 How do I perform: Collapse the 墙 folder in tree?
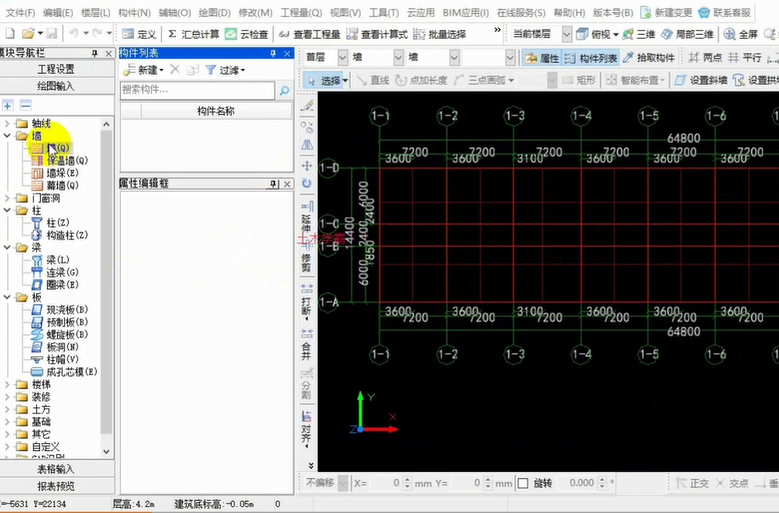pyautogui.click(x=7, y=136)
